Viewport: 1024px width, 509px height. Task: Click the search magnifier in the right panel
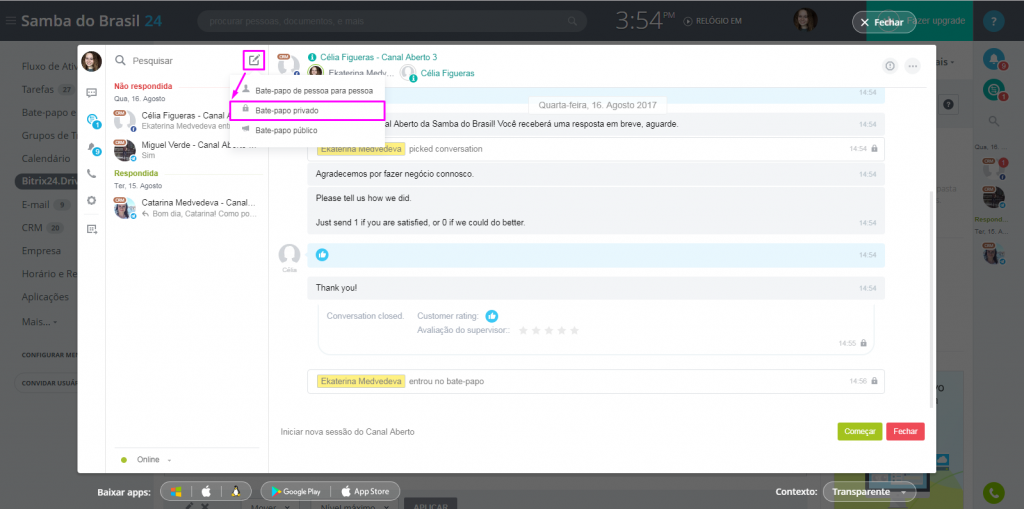point(993,121)
